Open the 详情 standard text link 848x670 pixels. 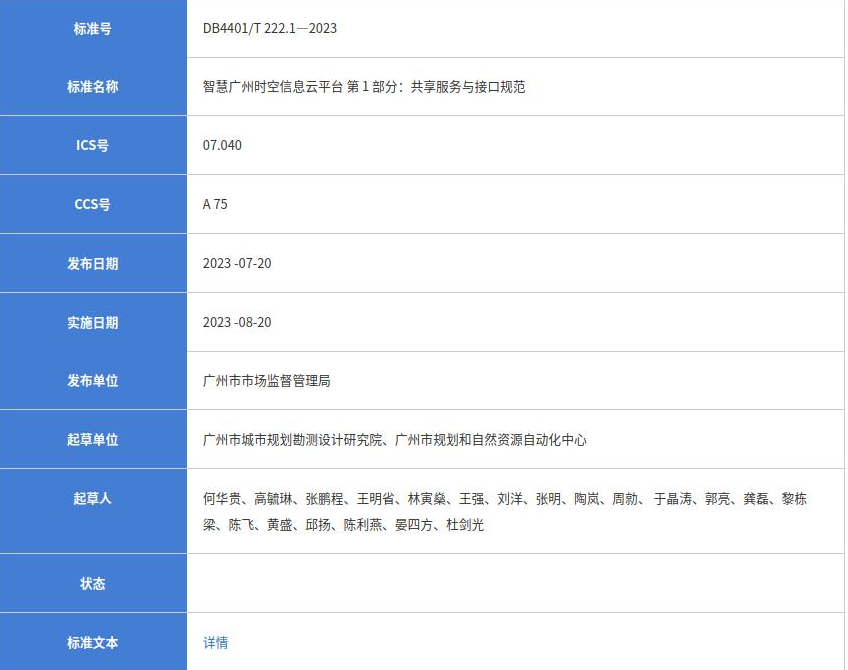215,642
